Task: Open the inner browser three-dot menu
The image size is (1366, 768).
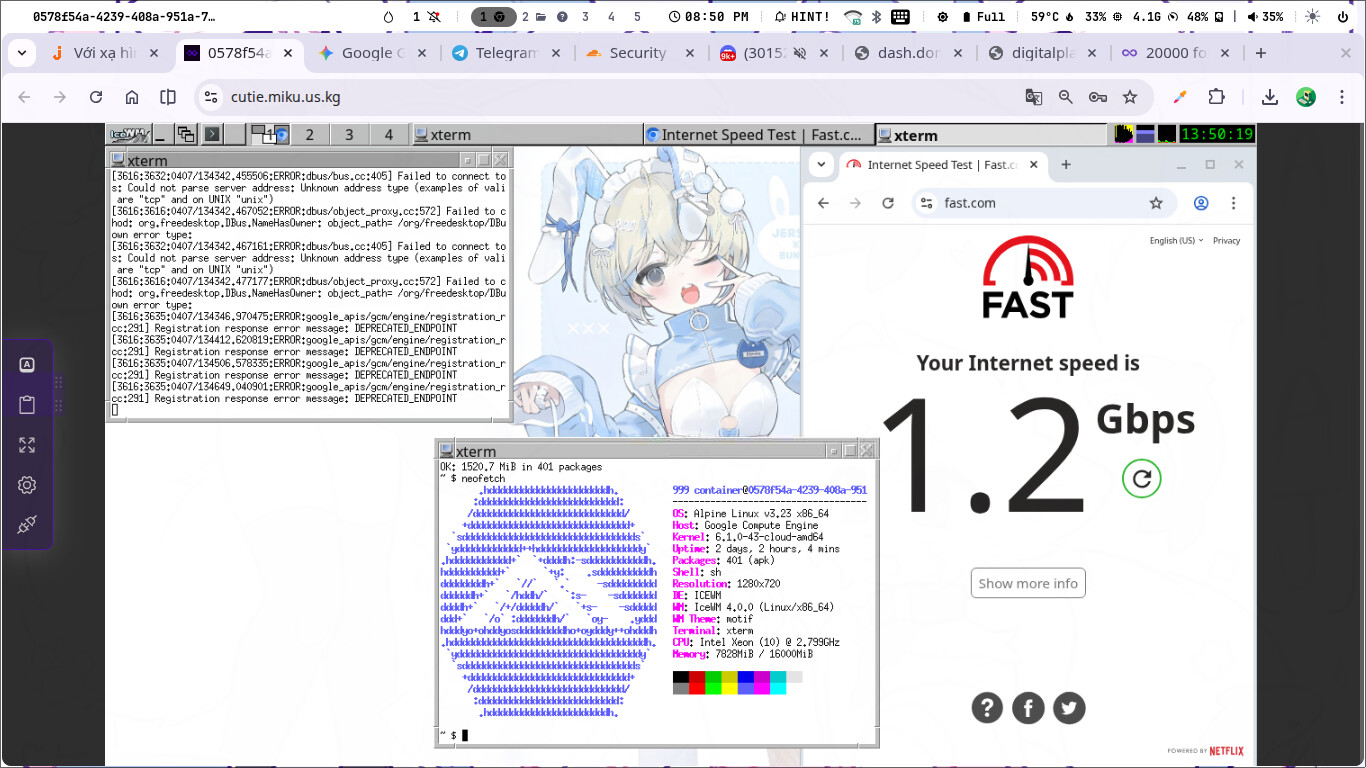Action: (x=1233, y=203)
